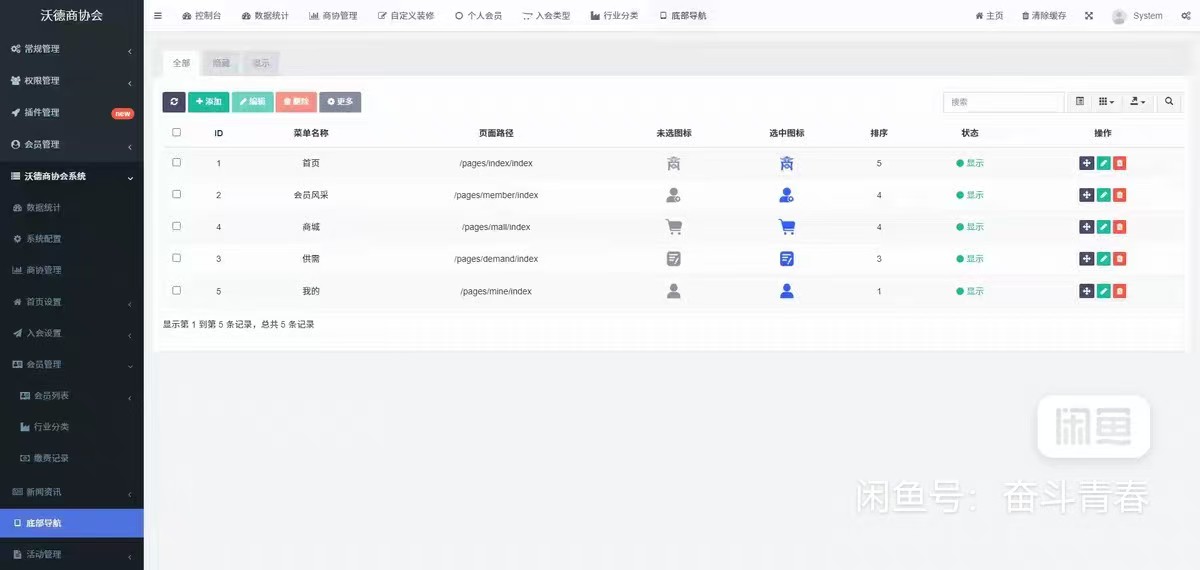
Task: Toggle the 显示 status for 首页 row
Action: (970, 163)
